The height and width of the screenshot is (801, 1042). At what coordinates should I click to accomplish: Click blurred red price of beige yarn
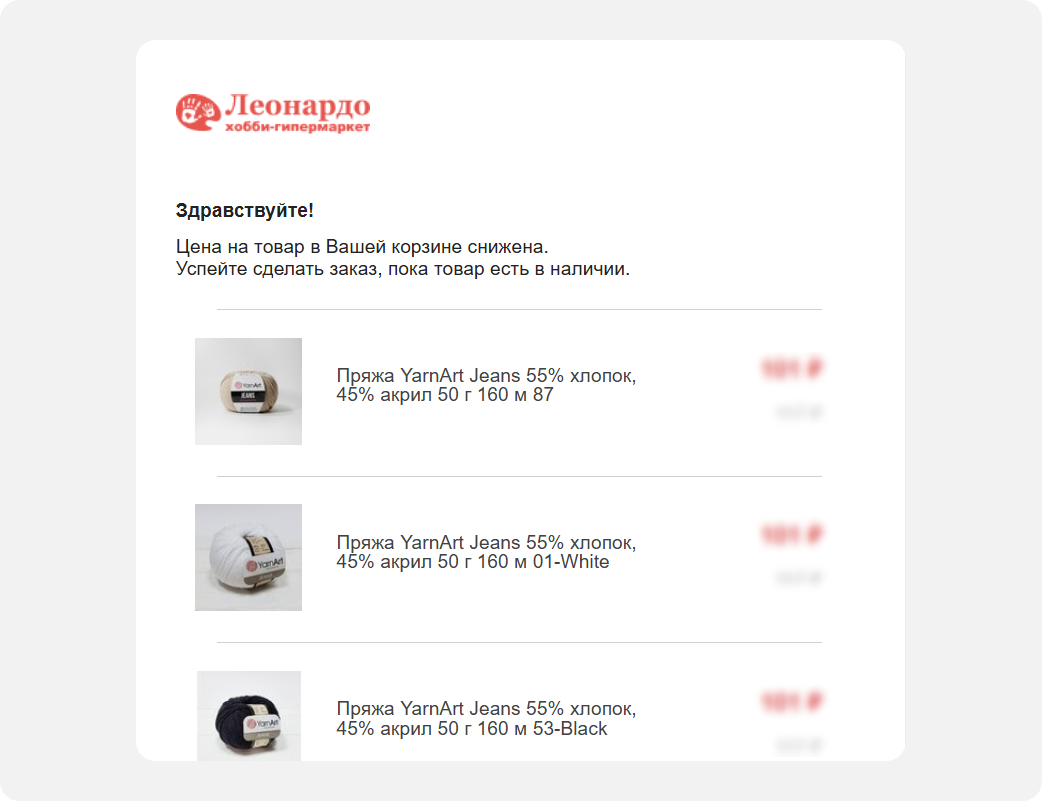791,368
